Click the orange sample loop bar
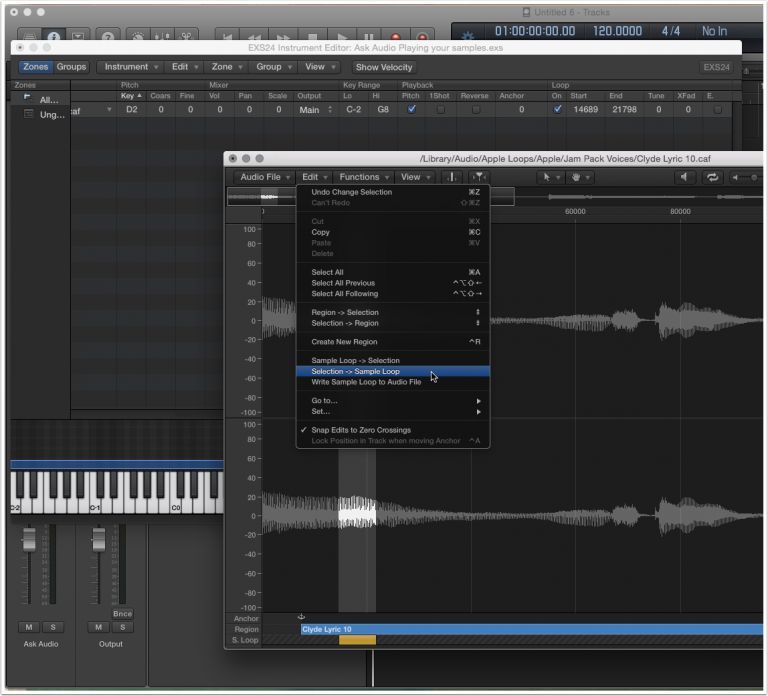This screenshot has height=696, width=768. [x=358, y=640]
